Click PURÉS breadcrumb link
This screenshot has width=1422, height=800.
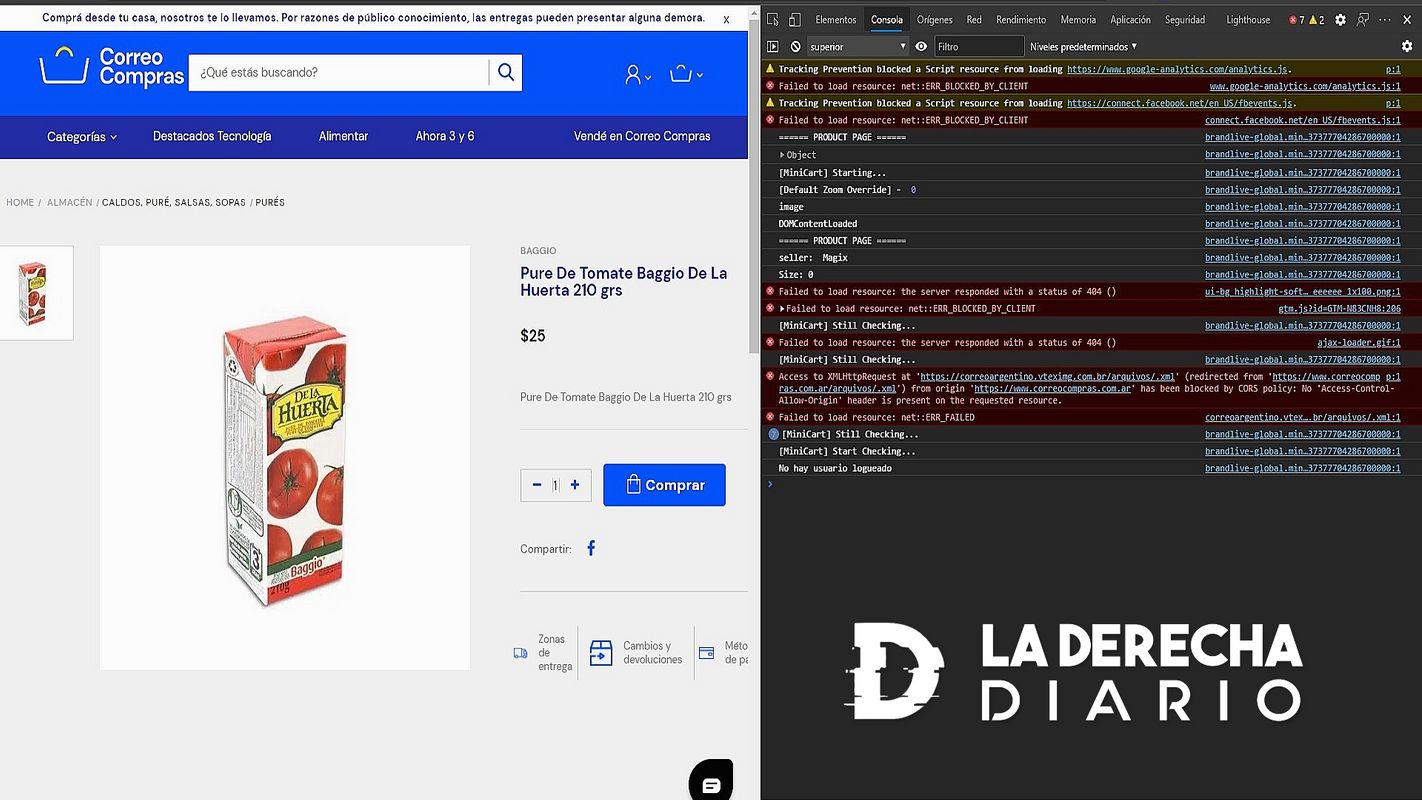click(x=270, y=202)
